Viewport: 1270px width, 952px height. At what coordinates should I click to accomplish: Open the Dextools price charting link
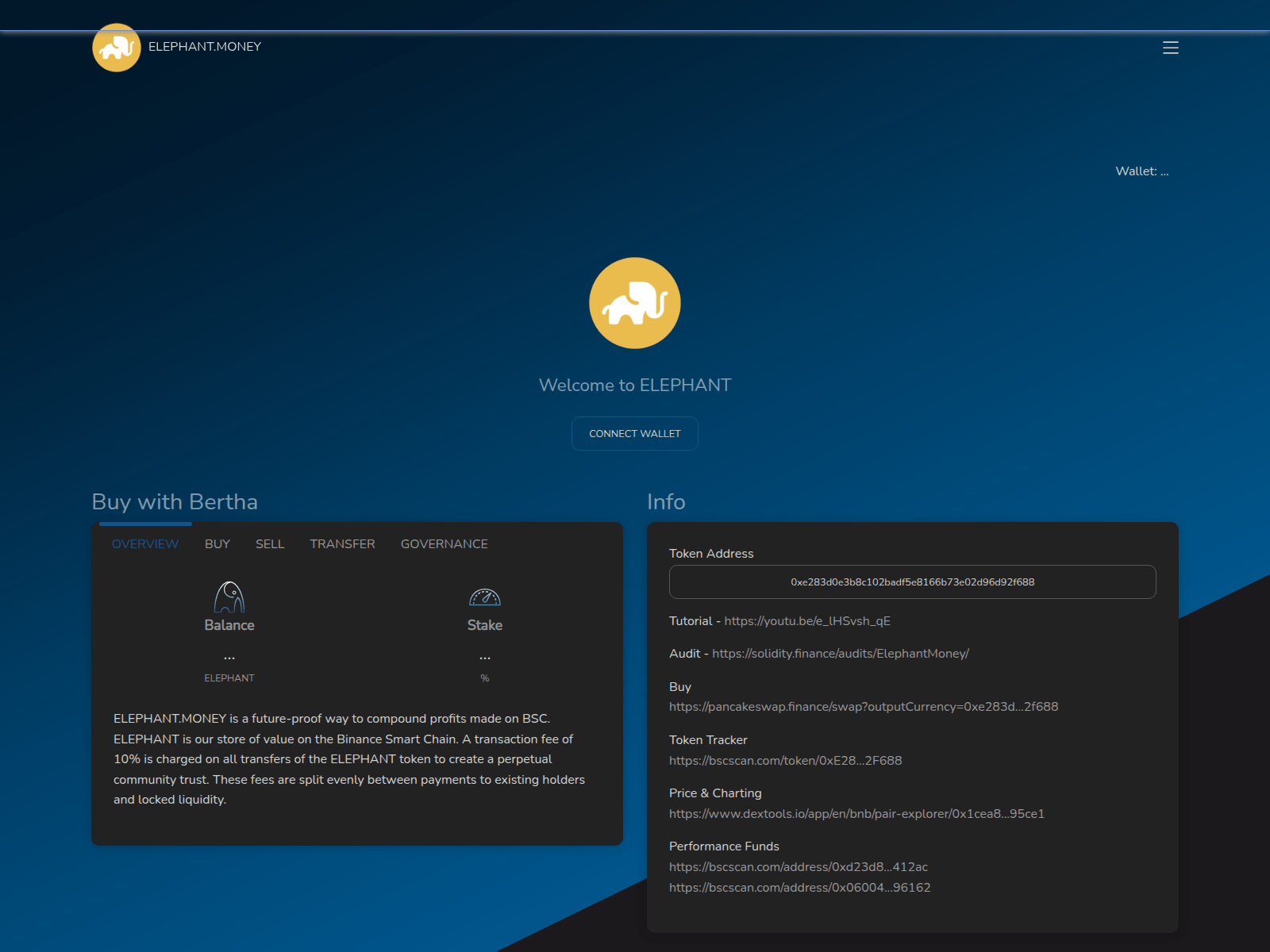pos(856,814)
